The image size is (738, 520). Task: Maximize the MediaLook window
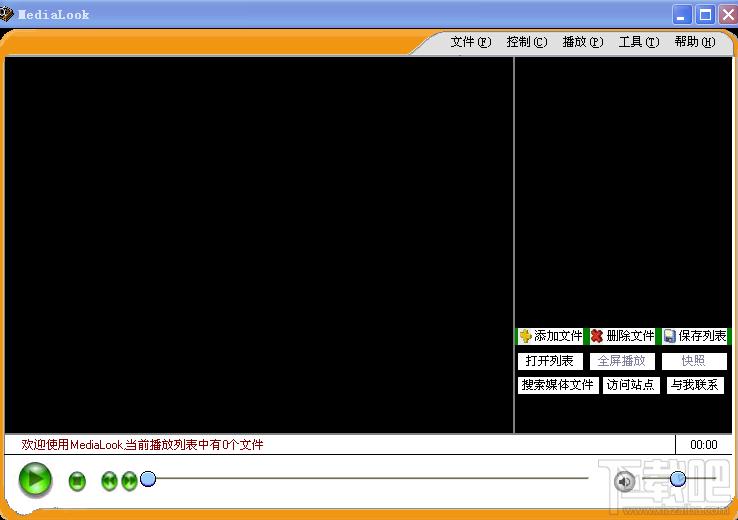(x=705, y=15)
